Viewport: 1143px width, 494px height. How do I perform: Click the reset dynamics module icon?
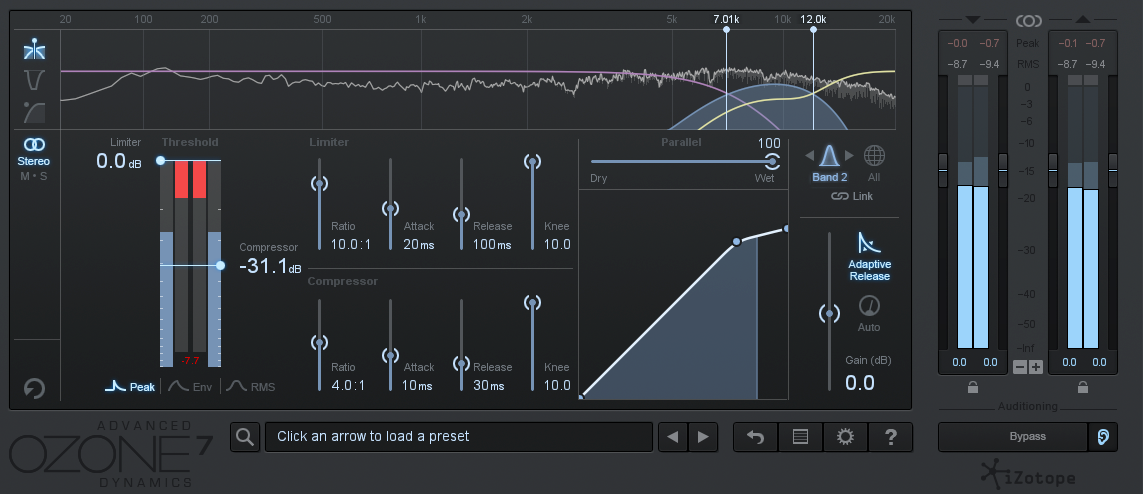point(34,388)
